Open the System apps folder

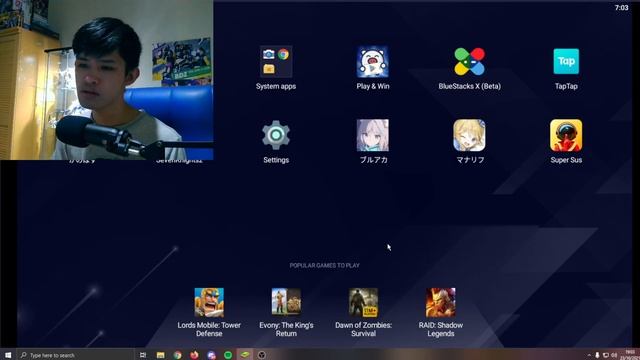(276, 62)
